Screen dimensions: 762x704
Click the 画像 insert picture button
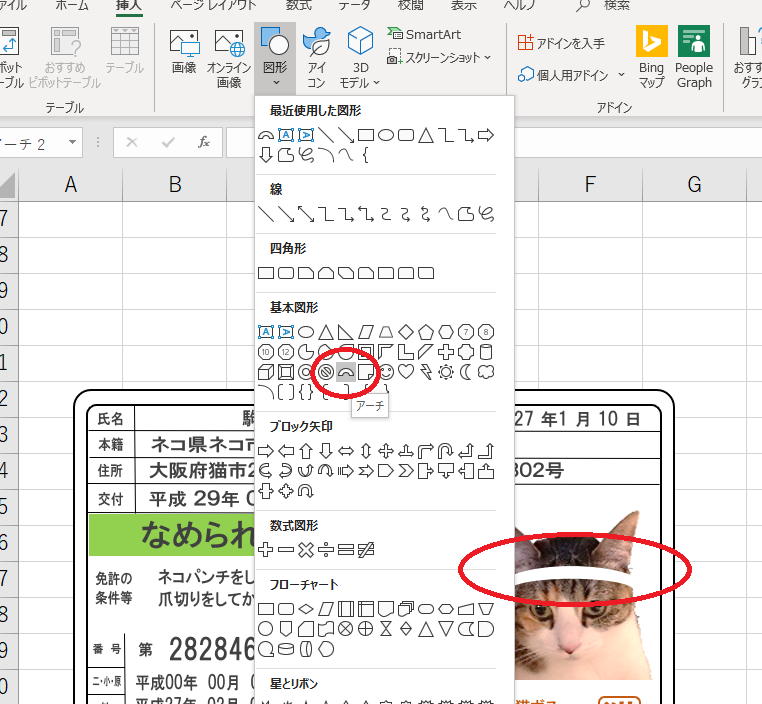pos(184,52)
